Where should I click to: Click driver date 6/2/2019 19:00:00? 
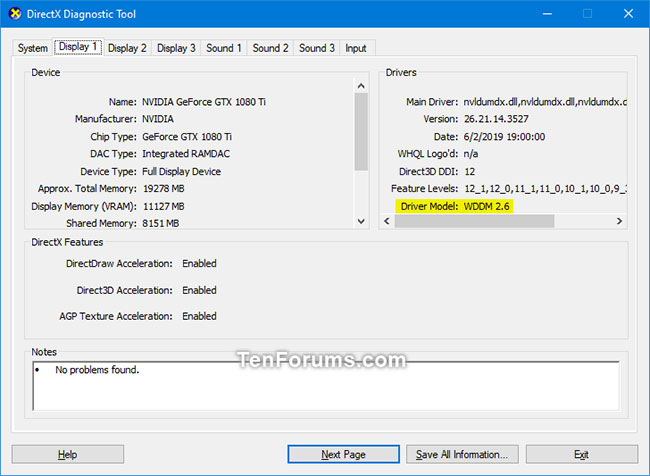(504, 137)
